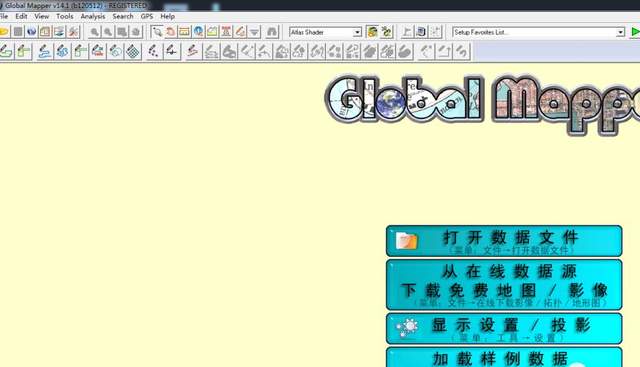The width and height of the screenshot is (640, 367).
Task: Open the Search menu
Action: (123, 16)
